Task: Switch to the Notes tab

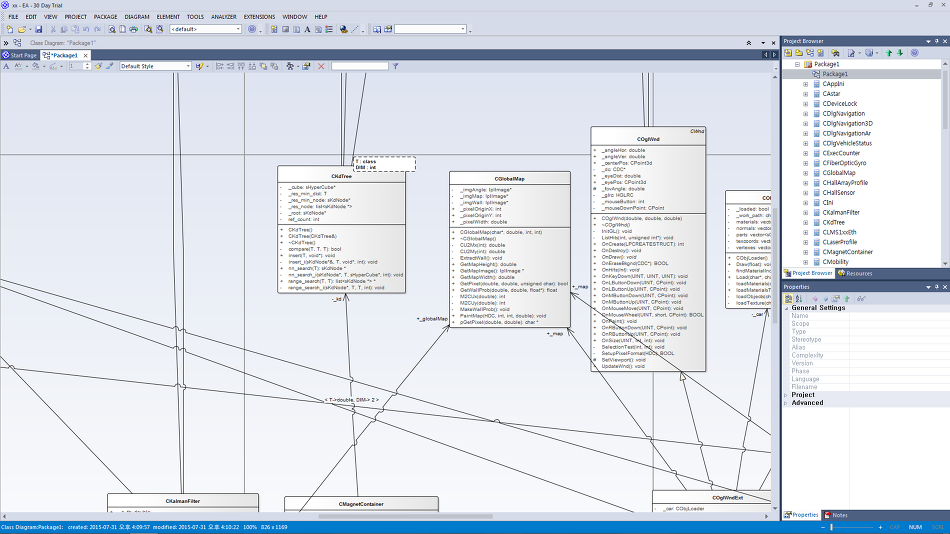Action: click(x=835, y=515)
